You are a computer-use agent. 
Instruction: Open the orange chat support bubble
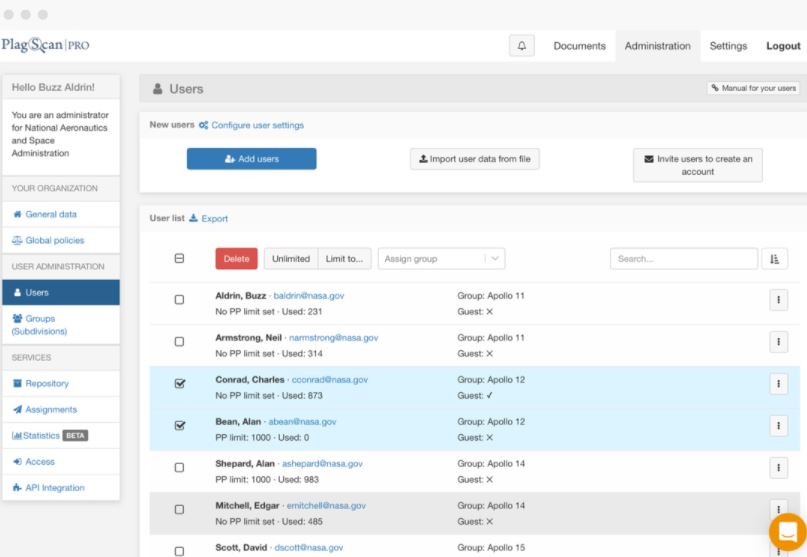787,532
